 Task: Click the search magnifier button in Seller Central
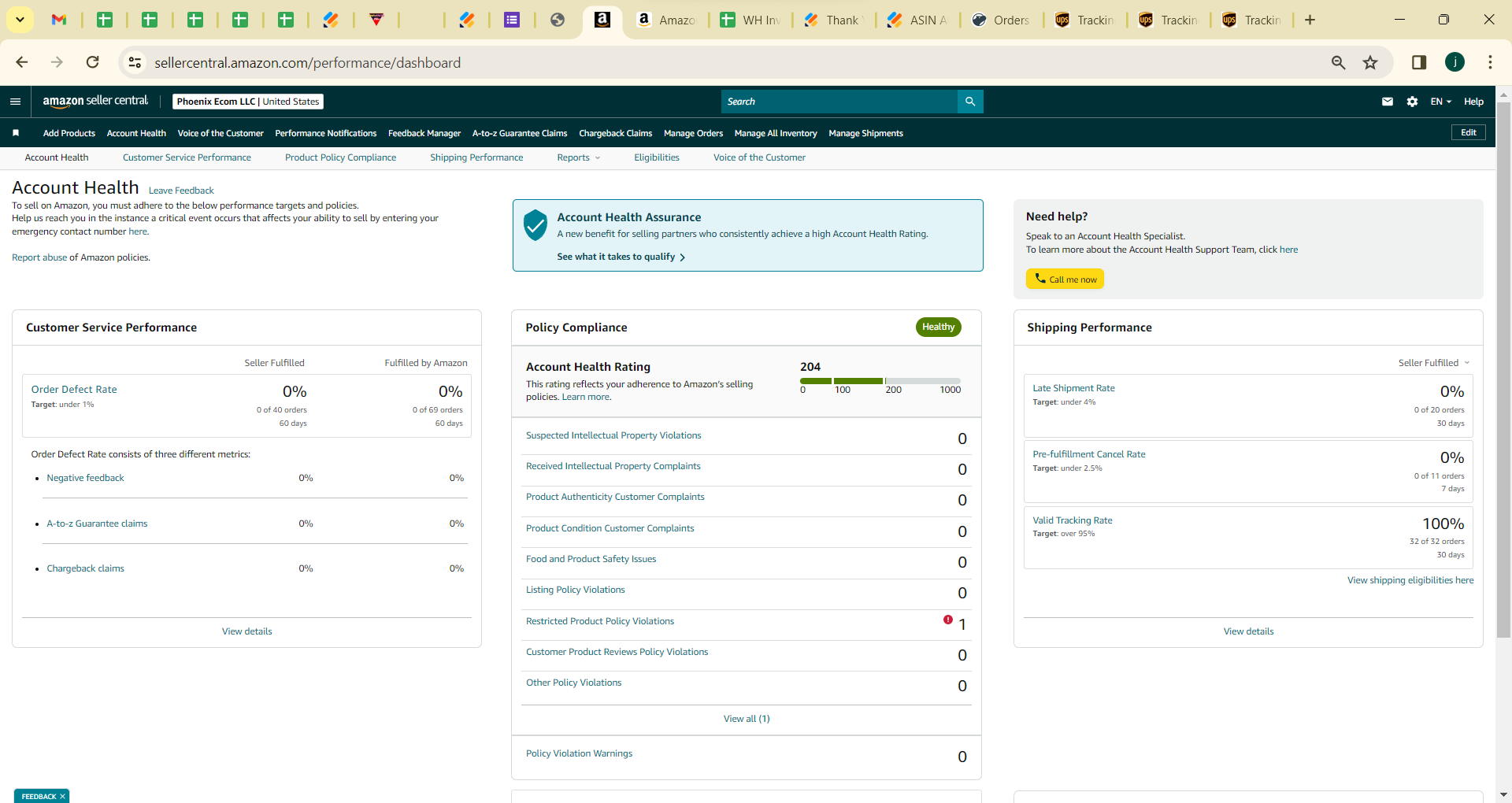[x=970, y=102]
